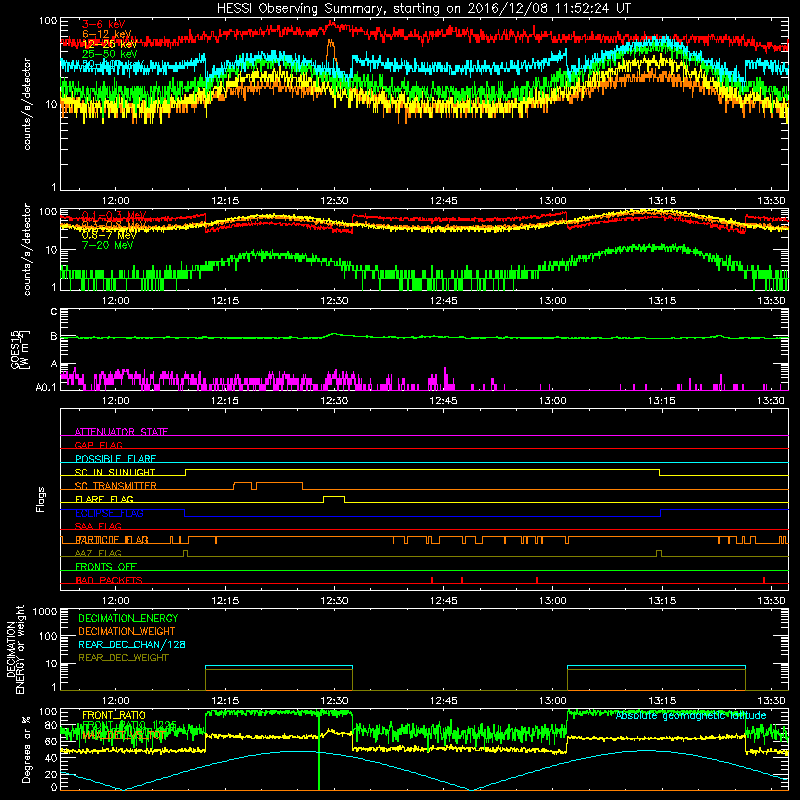Screen dimensions: 800x800
Task: Click the 12:30 tick label under top panel
Action: 334,201
